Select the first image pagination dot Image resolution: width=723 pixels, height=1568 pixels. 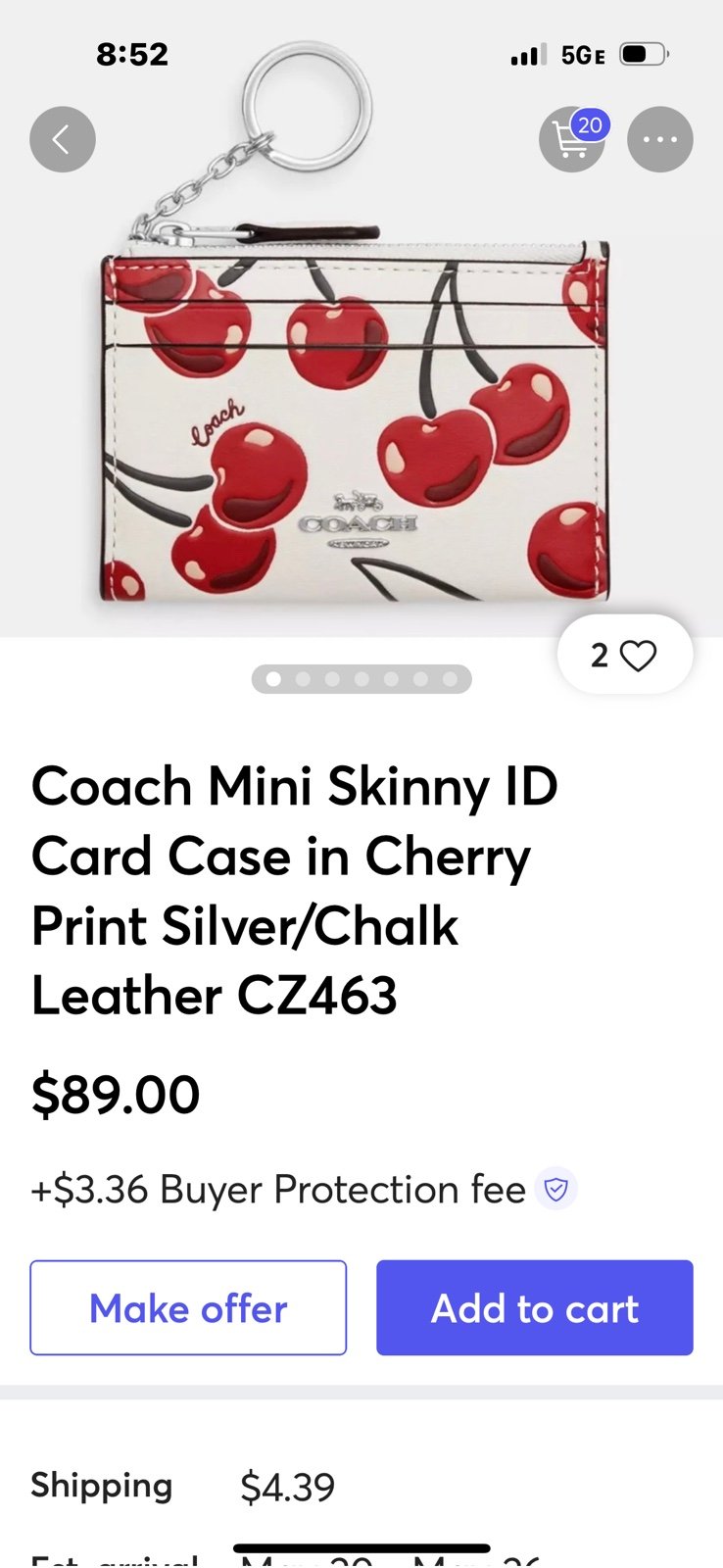(x=273, y=679)
